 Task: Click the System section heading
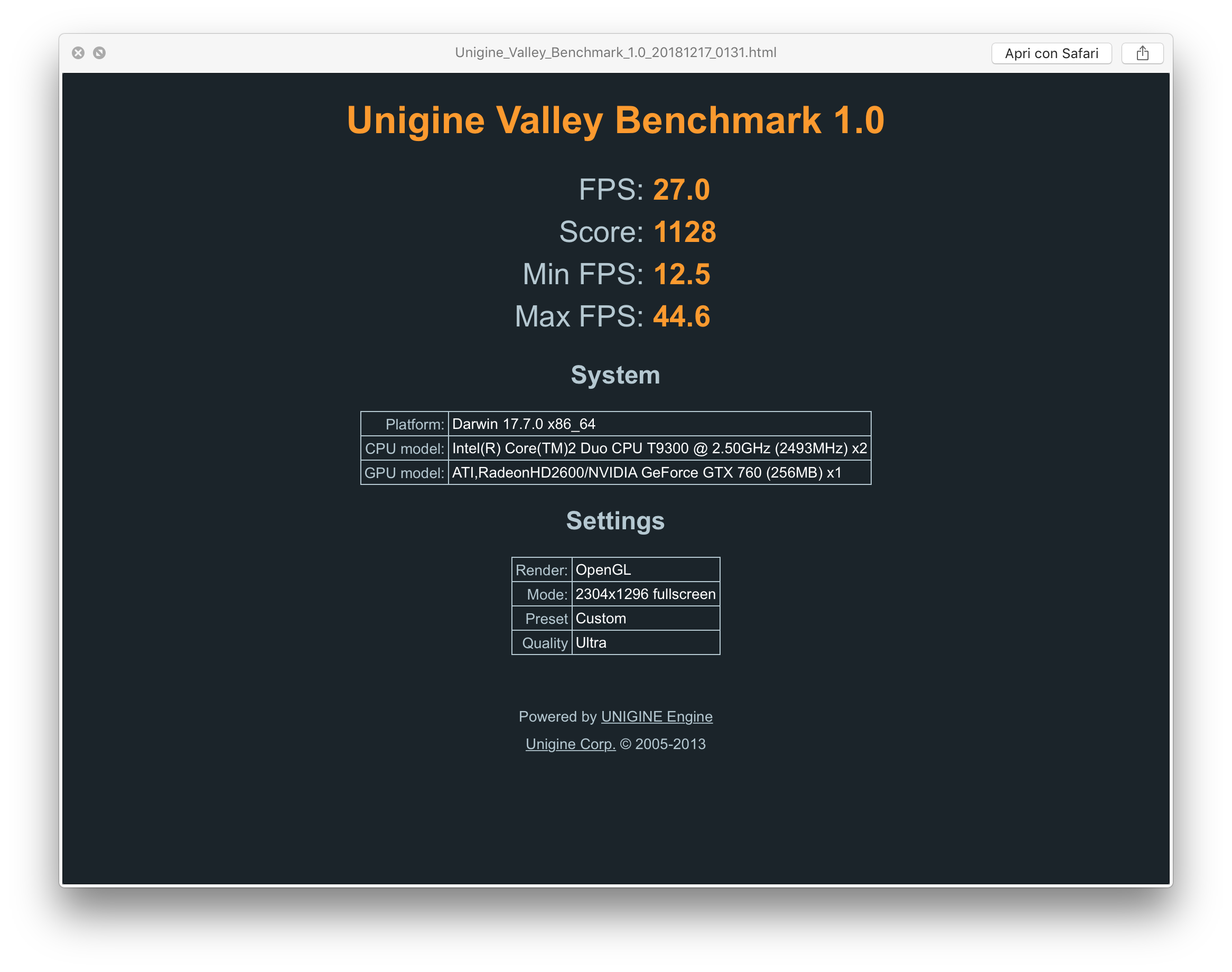[x=615, y=375]
